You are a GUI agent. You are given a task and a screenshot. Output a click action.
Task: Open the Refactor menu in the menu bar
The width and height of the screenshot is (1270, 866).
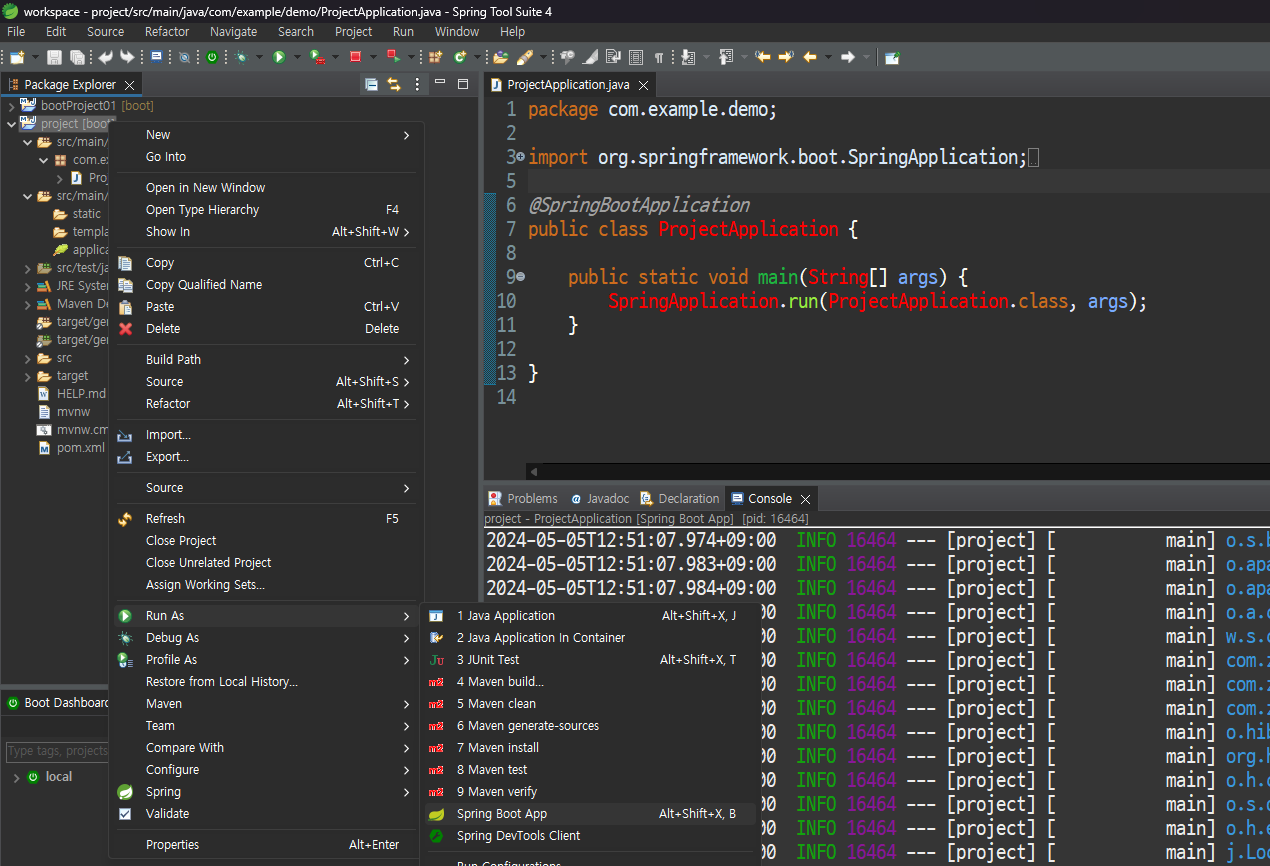pos(167,32)
